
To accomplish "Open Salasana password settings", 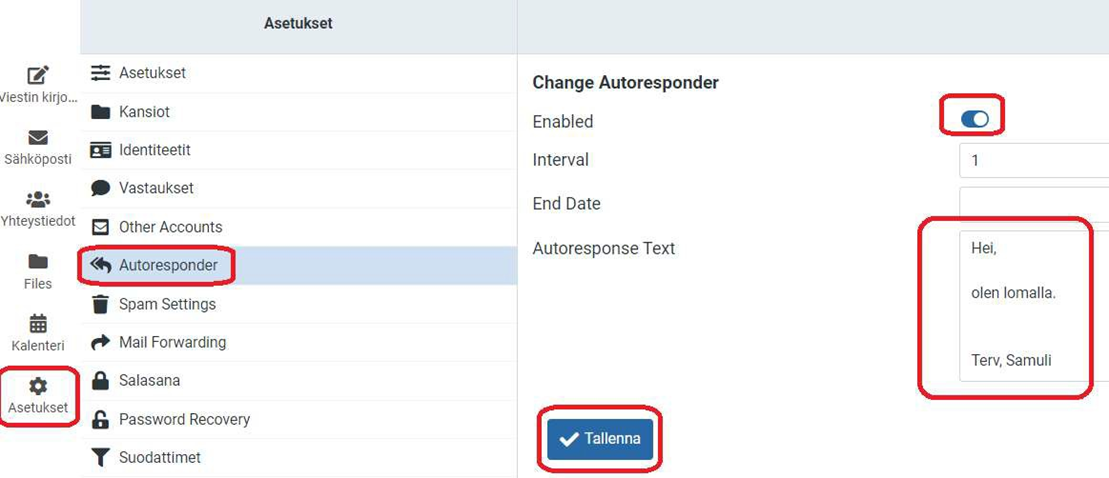I will [149, 381].
